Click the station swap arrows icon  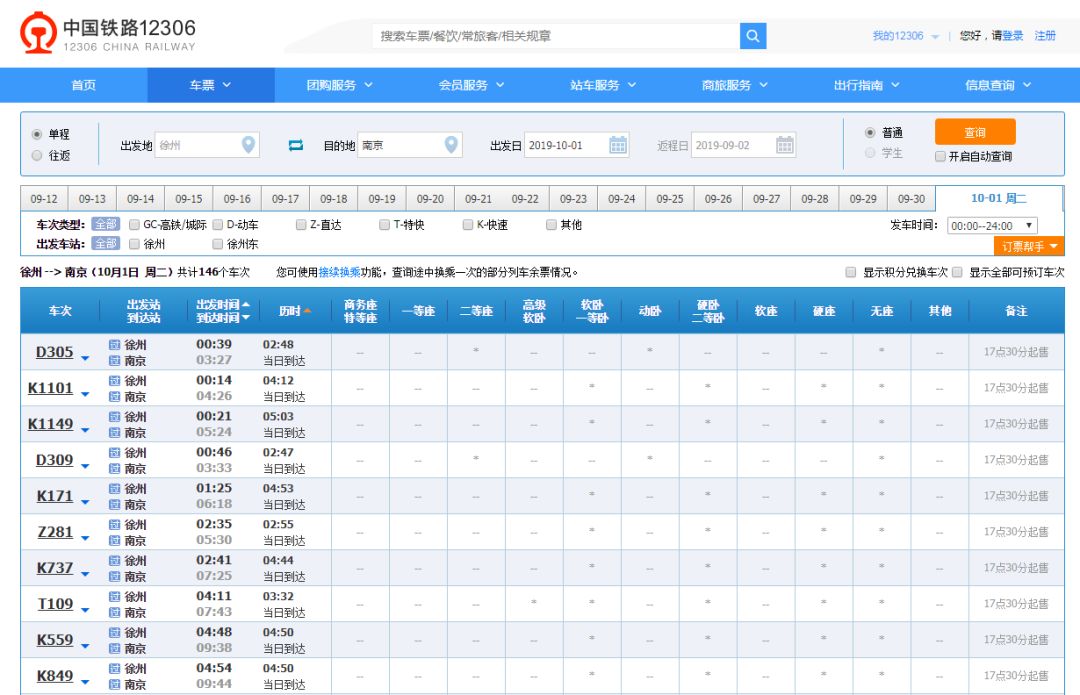[294, 145]
